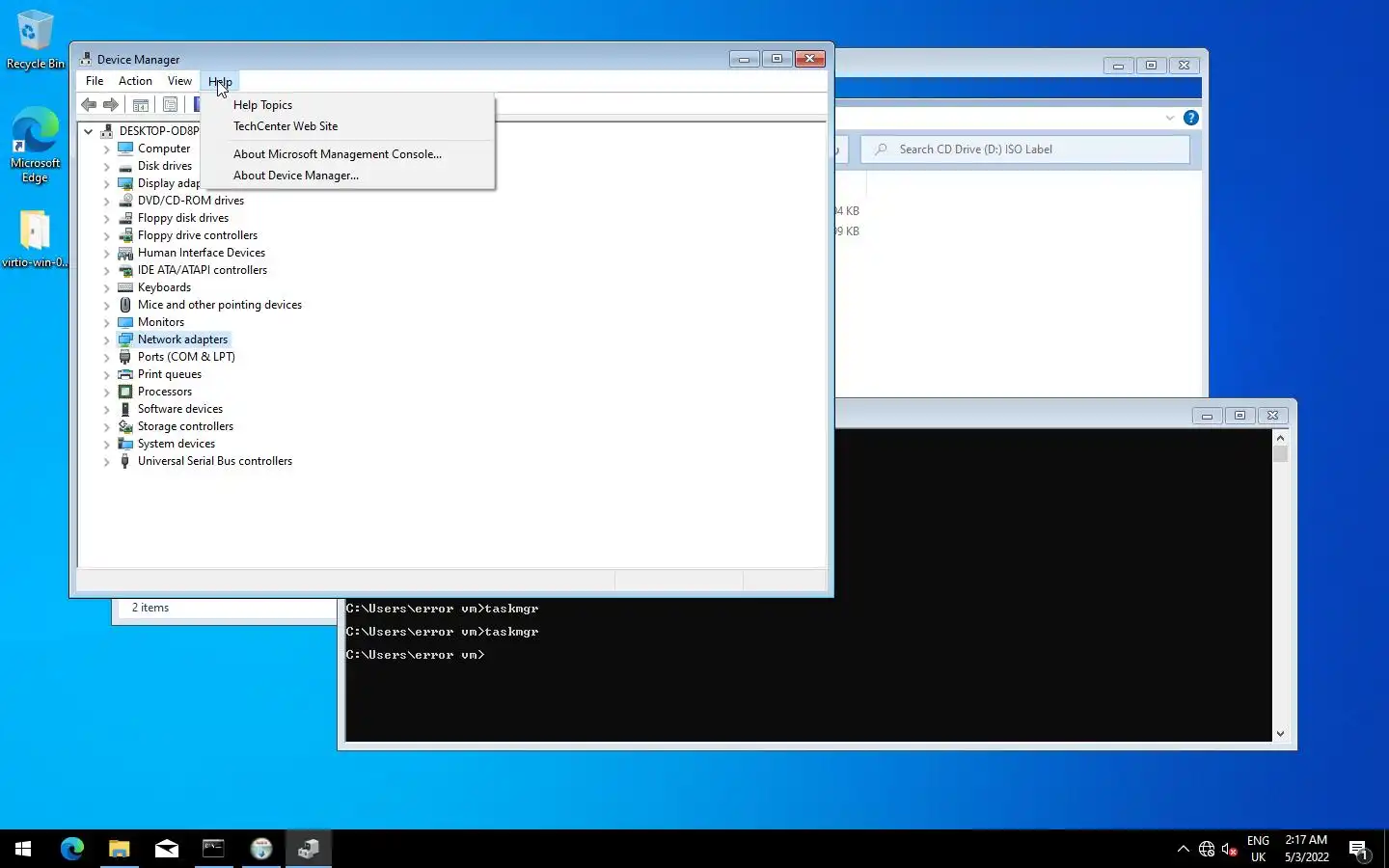Click the Windows Start button
The height and width of the screenshot is (868, 1389).
23,849
